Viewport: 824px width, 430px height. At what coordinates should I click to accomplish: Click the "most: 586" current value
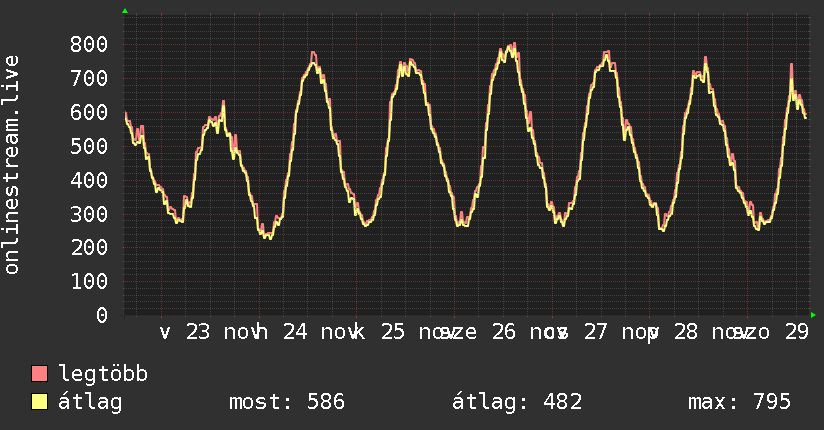click(x=287, y=403)
